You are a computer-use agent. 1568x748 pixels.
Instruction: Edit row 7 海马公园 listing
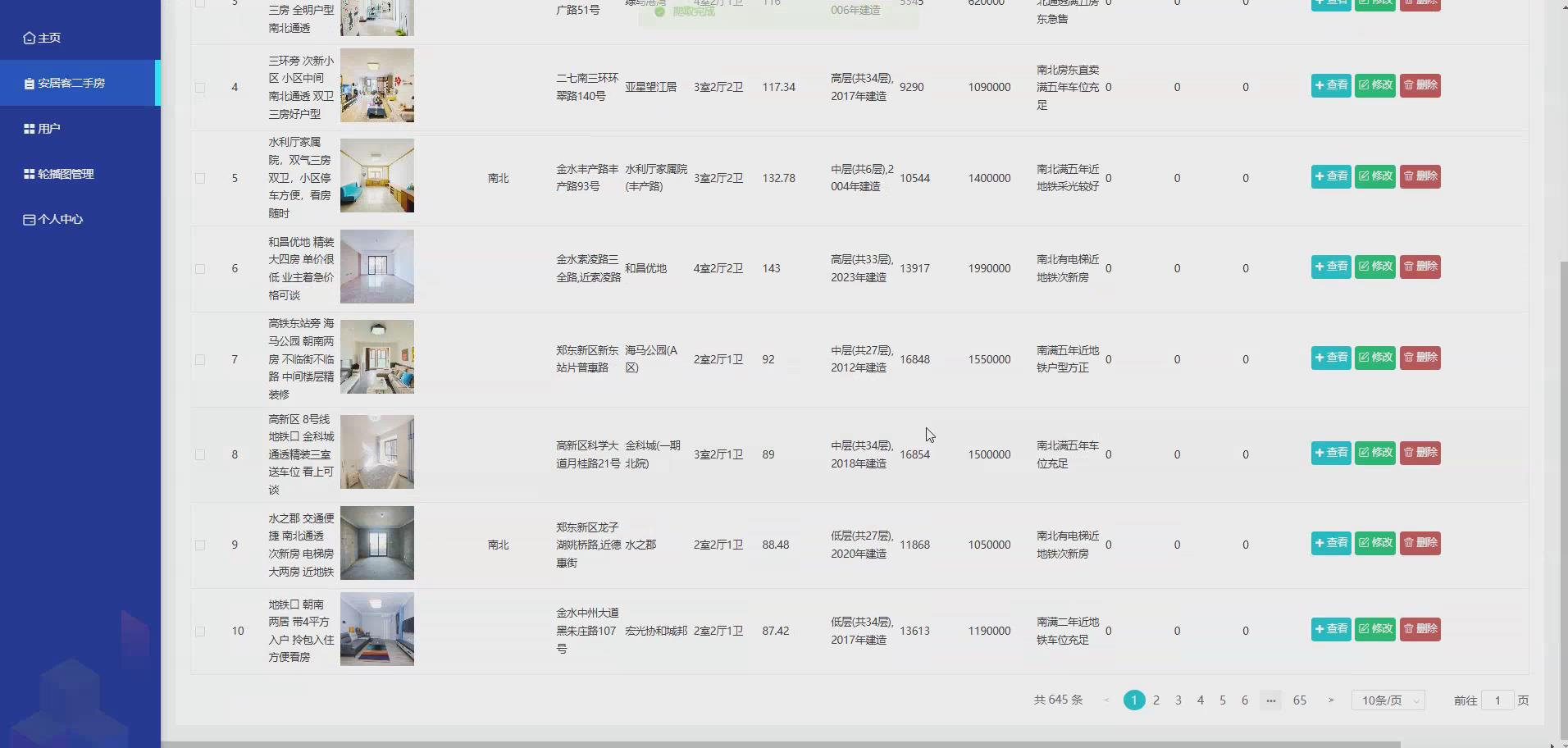(1375, 358)
